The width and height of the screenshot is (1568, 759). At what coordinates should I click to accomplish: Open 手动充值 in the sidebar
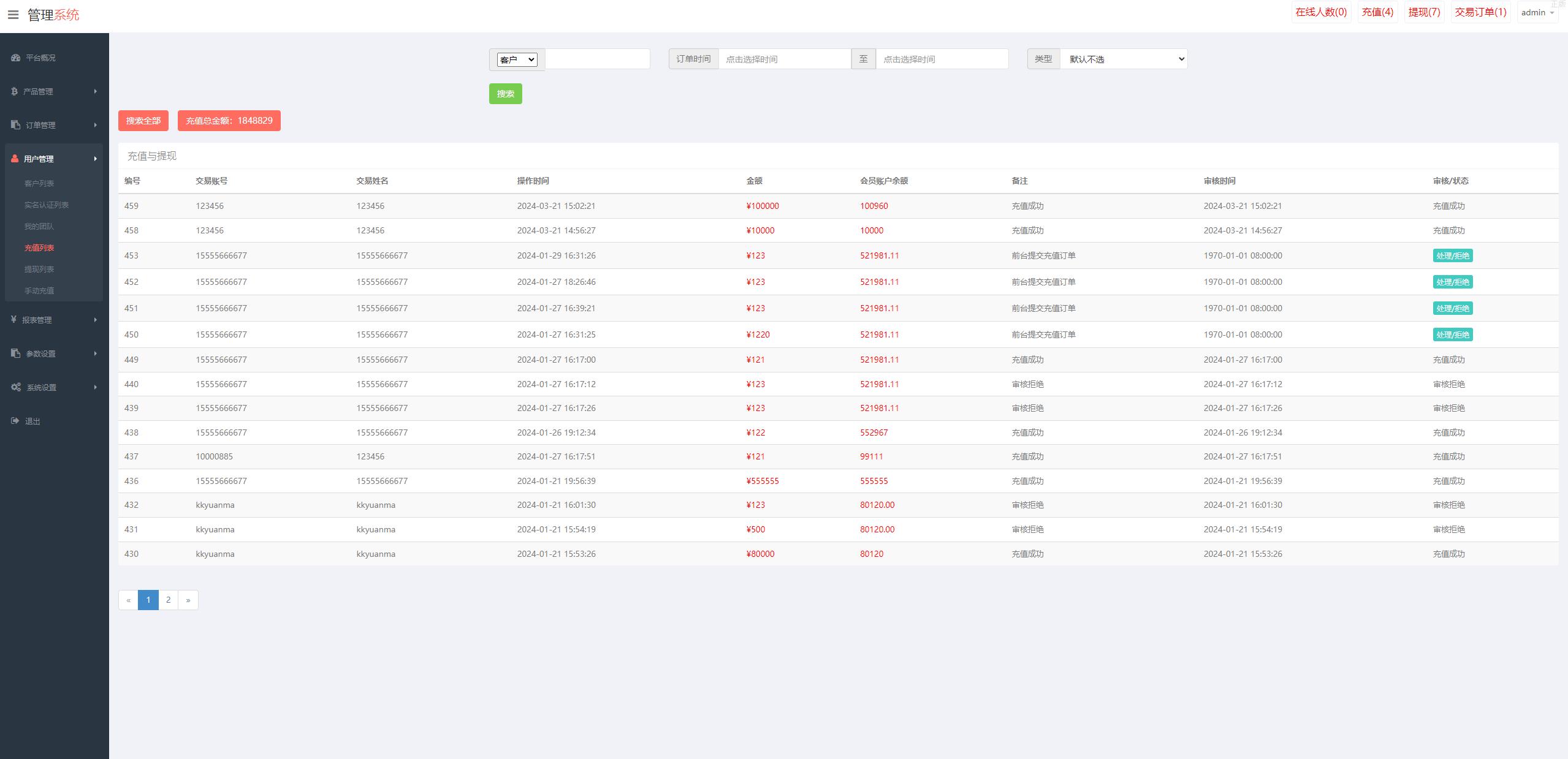[39, 290]
